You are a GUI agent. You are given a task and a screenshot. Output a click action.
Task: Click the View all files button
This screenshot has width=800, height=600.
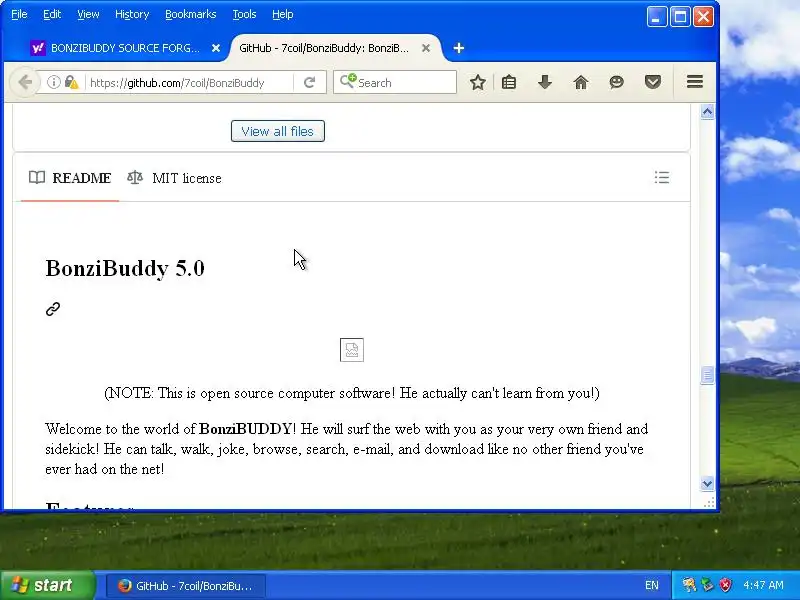278,131
